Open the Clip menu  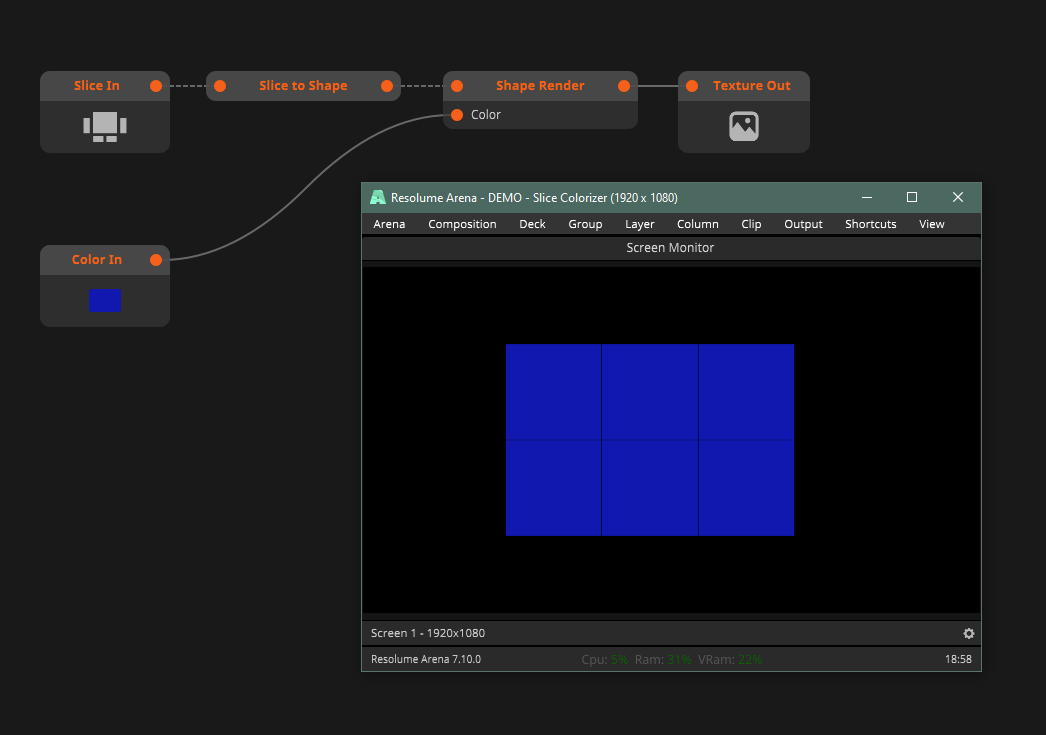[751, 224]
